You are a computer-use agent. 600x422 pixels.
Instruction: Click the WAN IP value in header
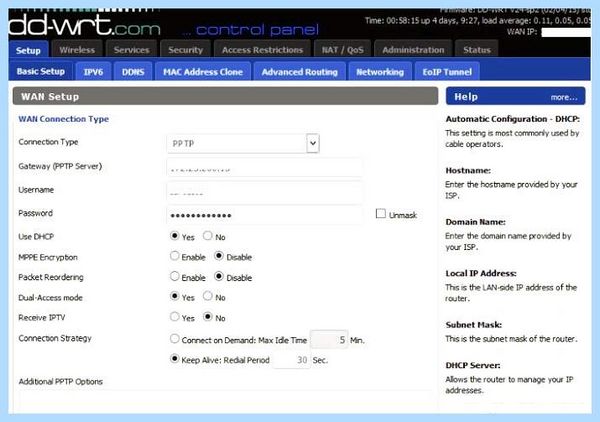(566, 33)
